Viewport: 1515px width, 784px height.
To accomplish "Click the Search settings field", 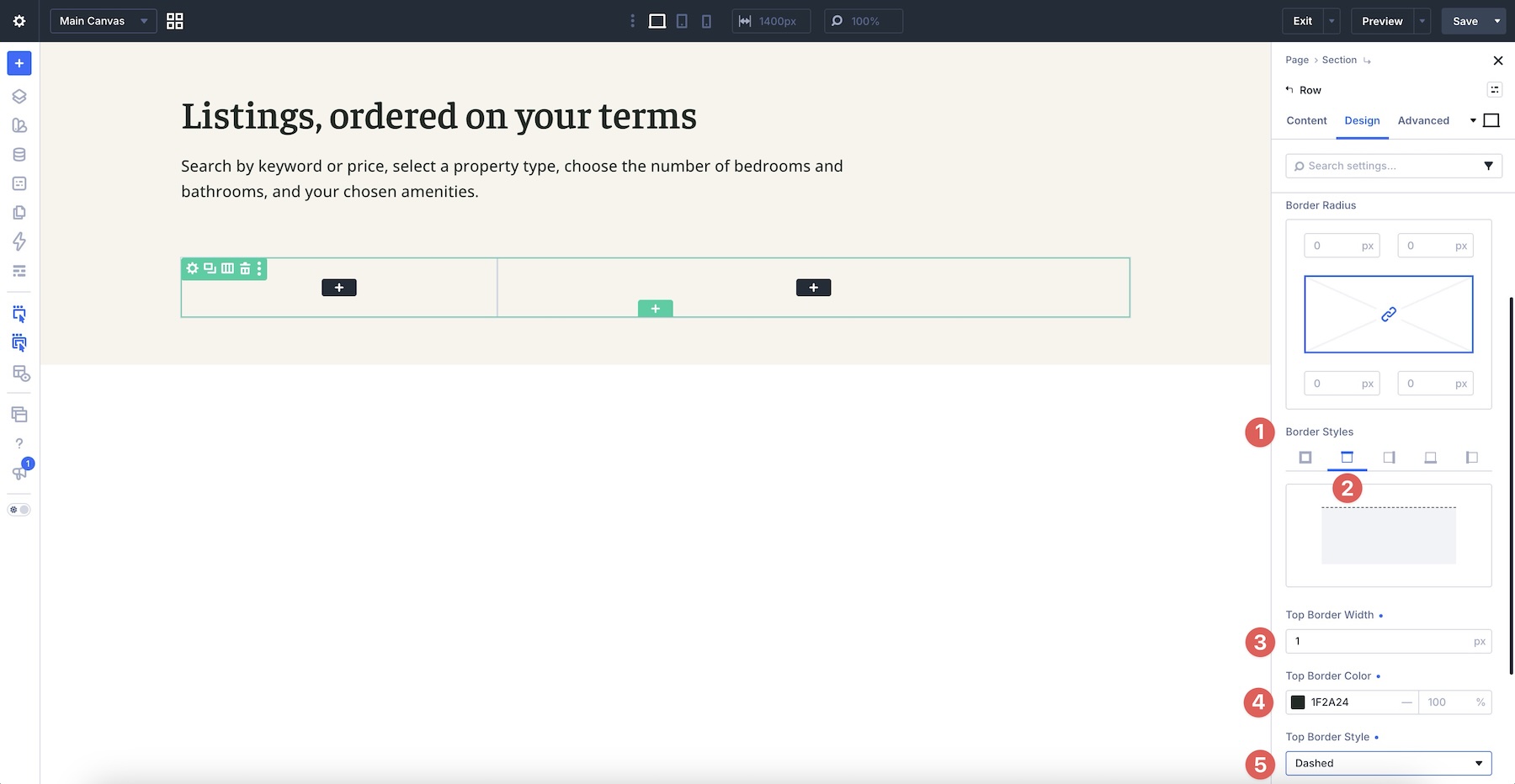I will [1394, 166].
